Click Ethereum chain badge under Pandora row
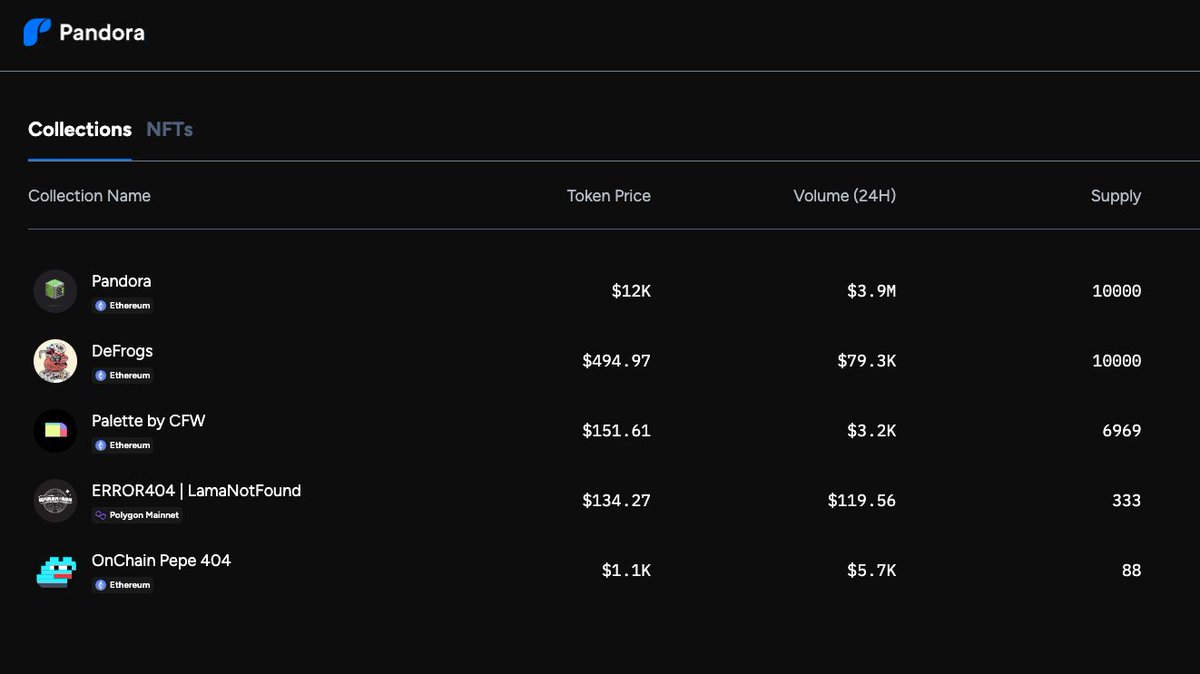1200x674 pixels. 122,306
